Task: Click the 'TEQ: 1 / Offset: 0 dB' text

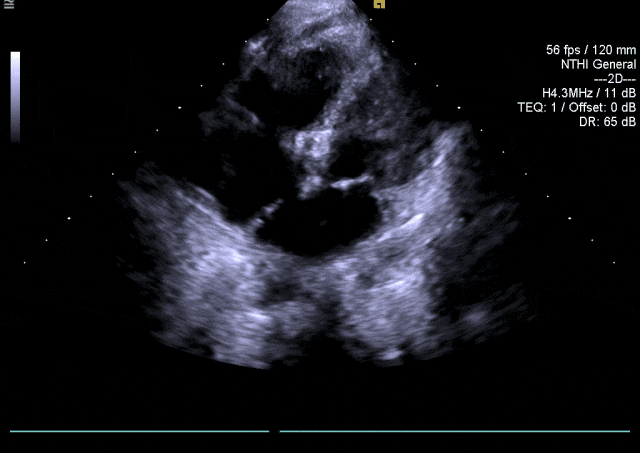Action: coord(576,107)
